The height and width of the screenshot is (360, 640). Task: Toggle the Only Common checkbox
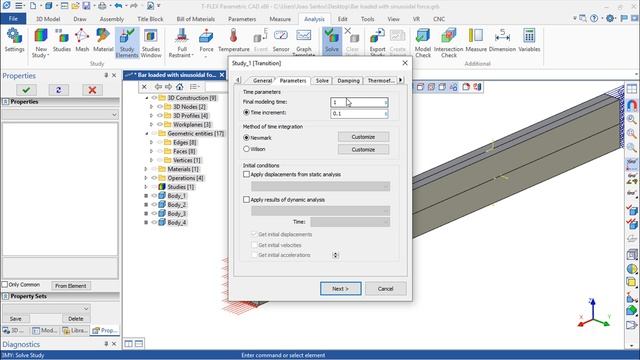tap(5, 284)
